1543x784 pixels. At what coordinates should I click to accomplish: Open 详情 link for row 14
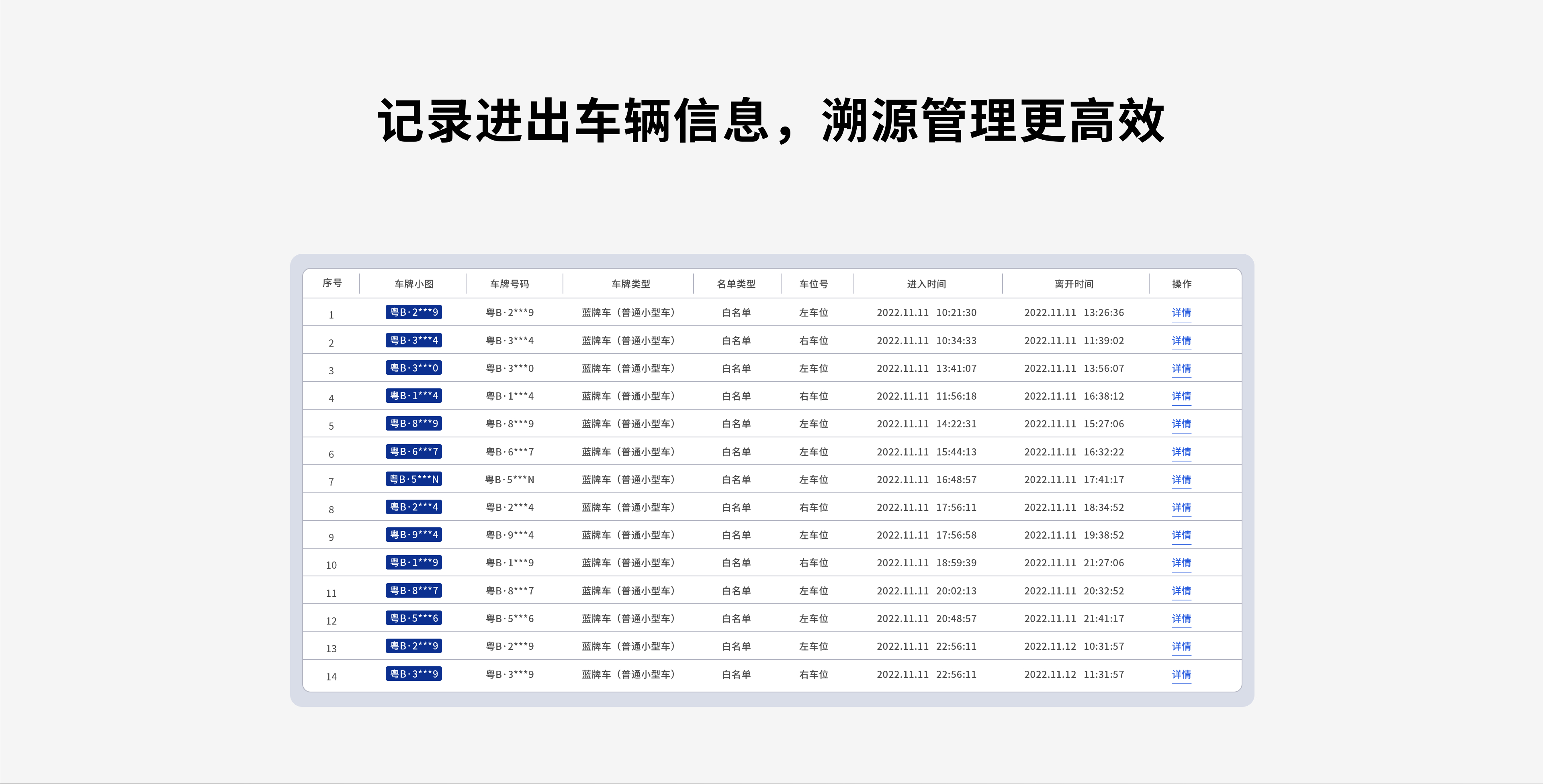tap(1181, 674)
